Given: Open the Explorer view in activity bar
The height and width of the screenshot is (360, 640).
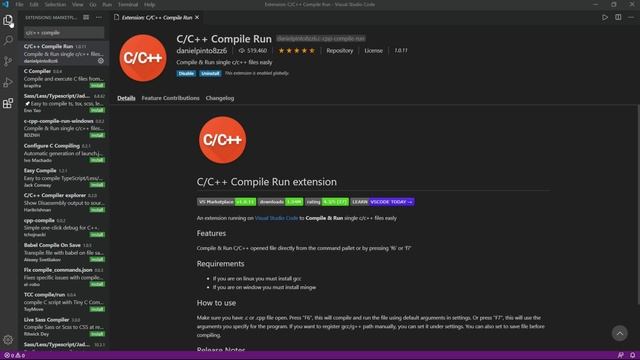Looking at the screenshot, I should [x=8, y=20].
